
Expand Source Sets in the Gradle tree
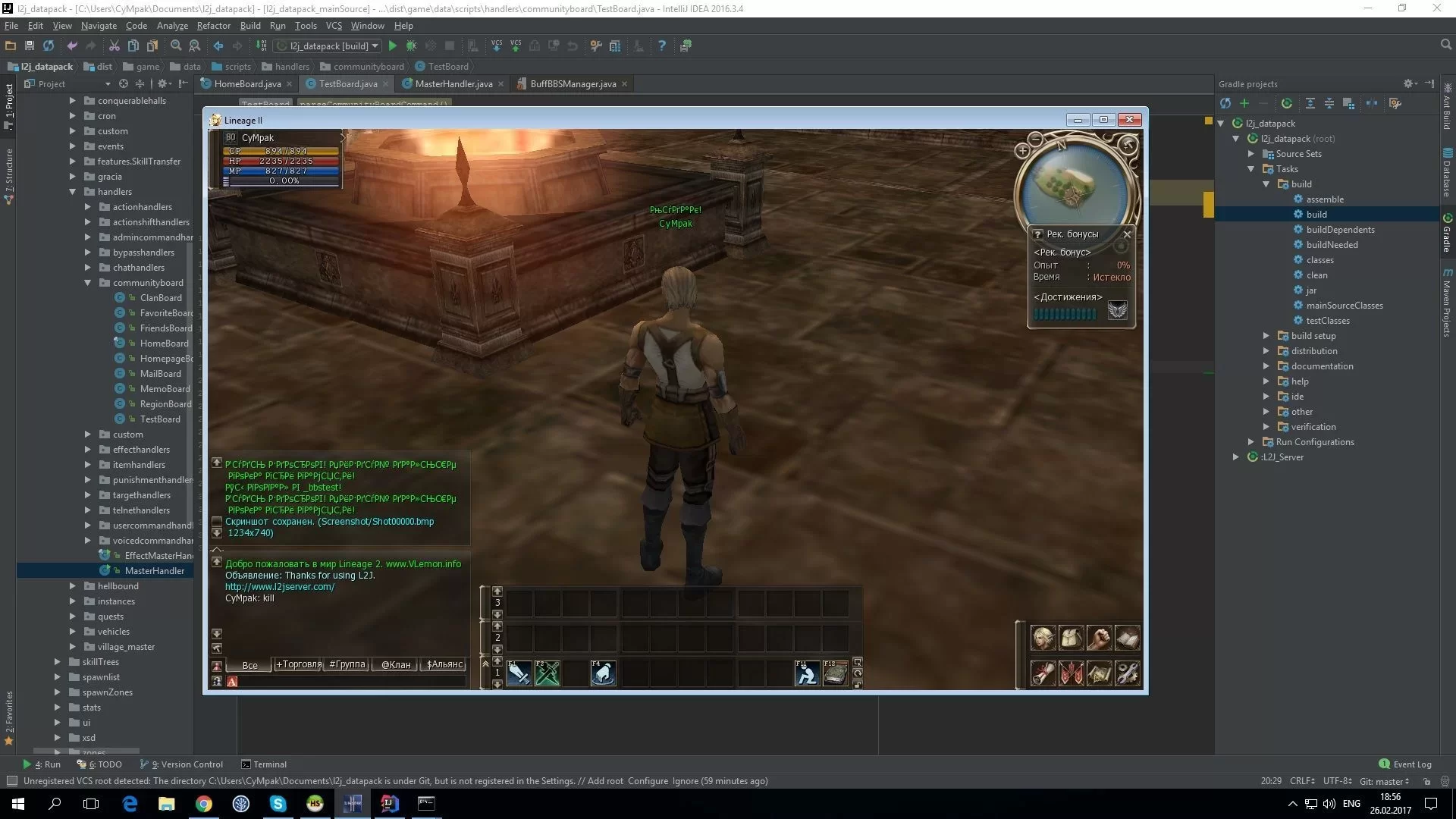[1250, 154]
